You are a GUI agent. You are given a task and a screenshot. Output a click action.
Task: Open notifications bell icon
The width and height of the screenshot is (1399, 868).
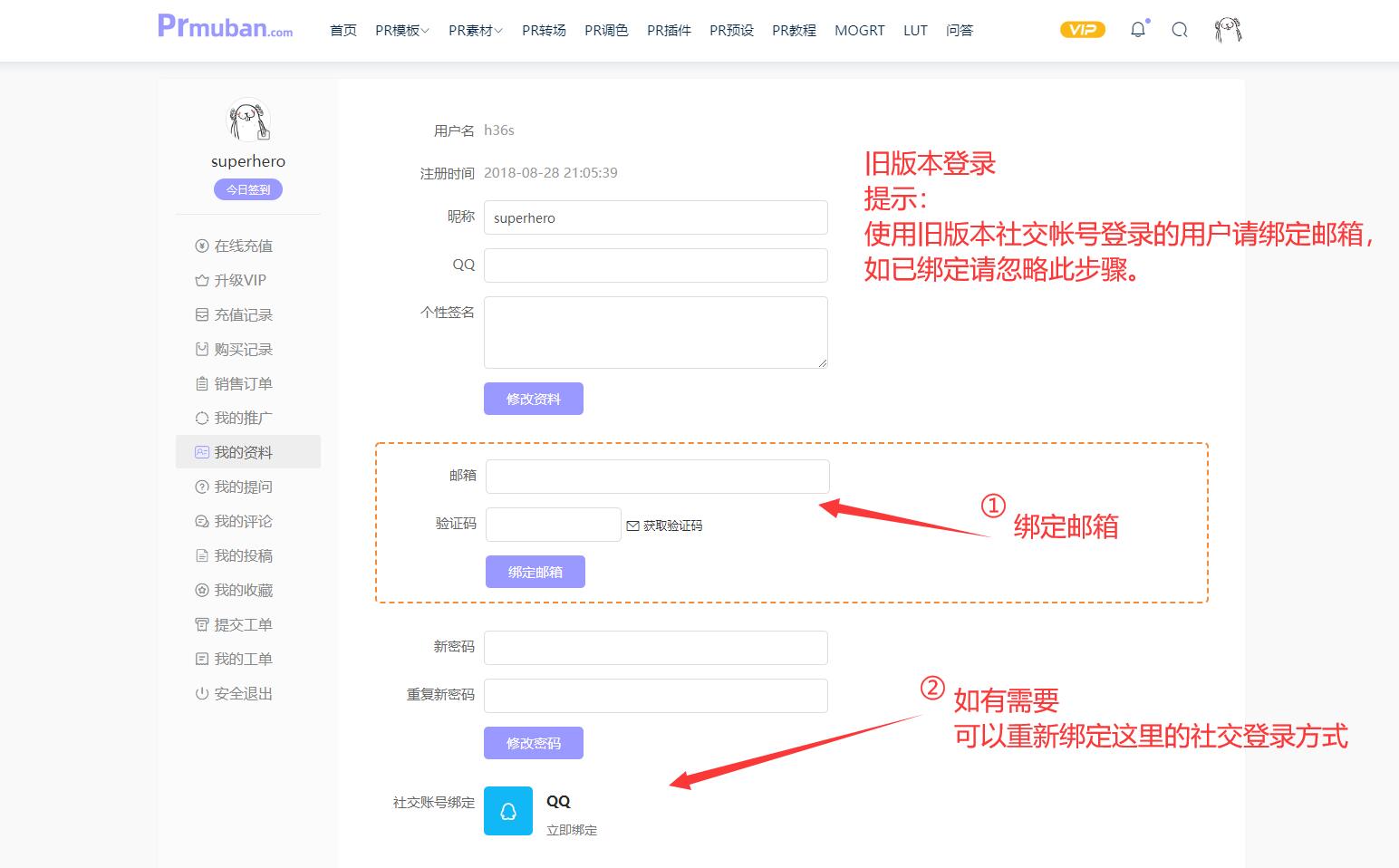1138,30
